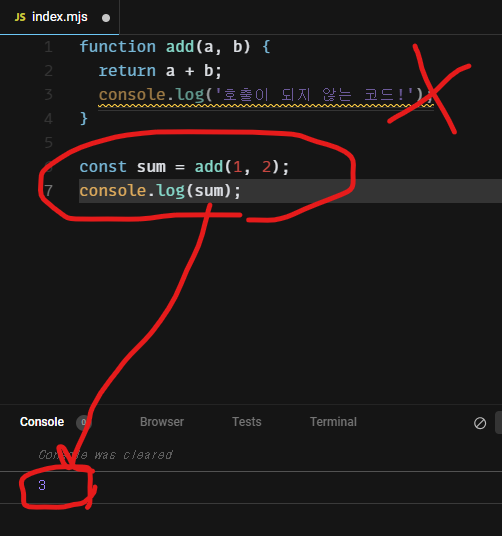The width and height of the screenshot is (502, 536).
Task: Click line number 3 in the gutter
Action: click(x=49, y=95)
